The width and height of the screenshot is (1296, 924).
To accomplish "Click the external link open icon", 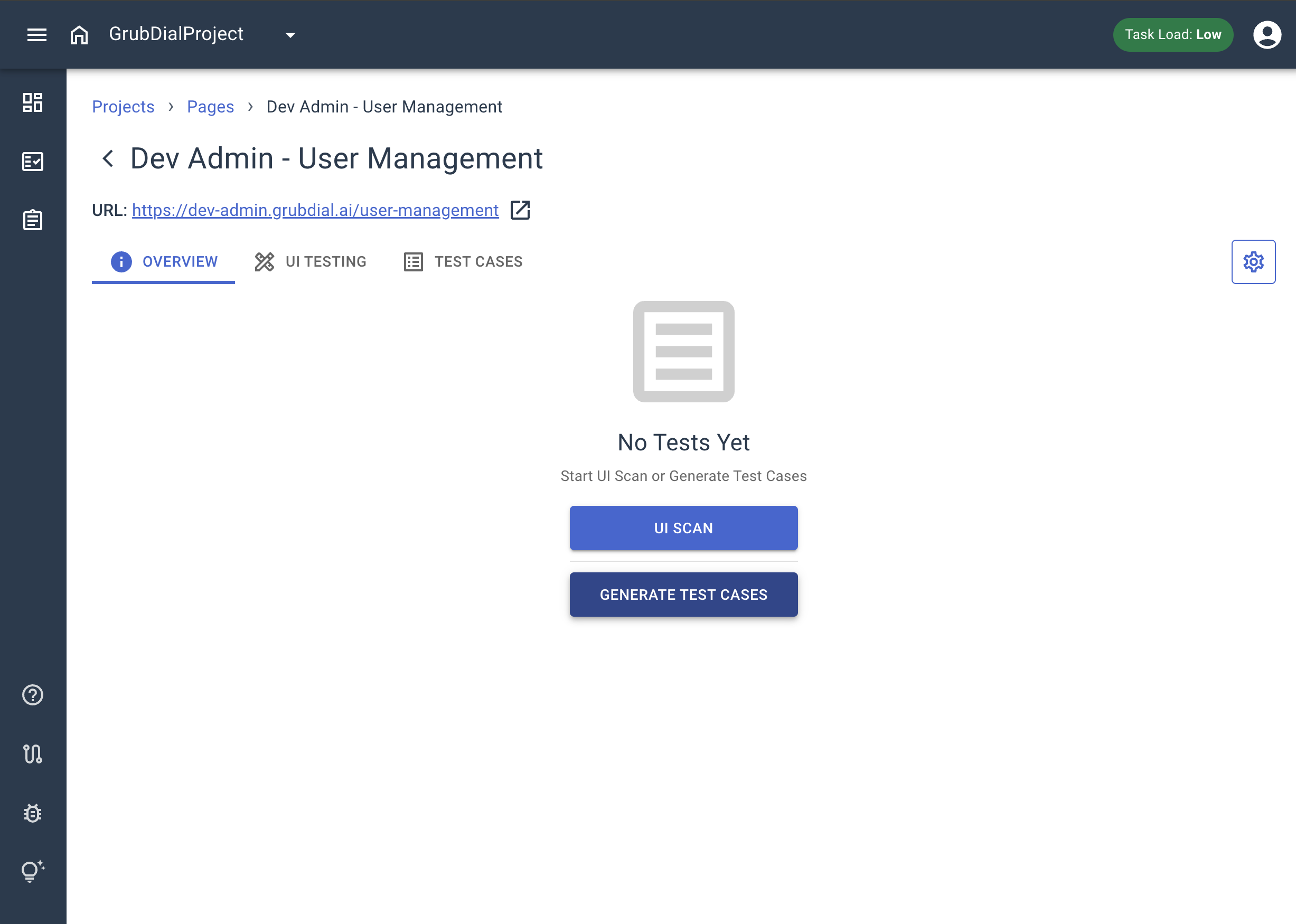I will (x=520, y=210).
